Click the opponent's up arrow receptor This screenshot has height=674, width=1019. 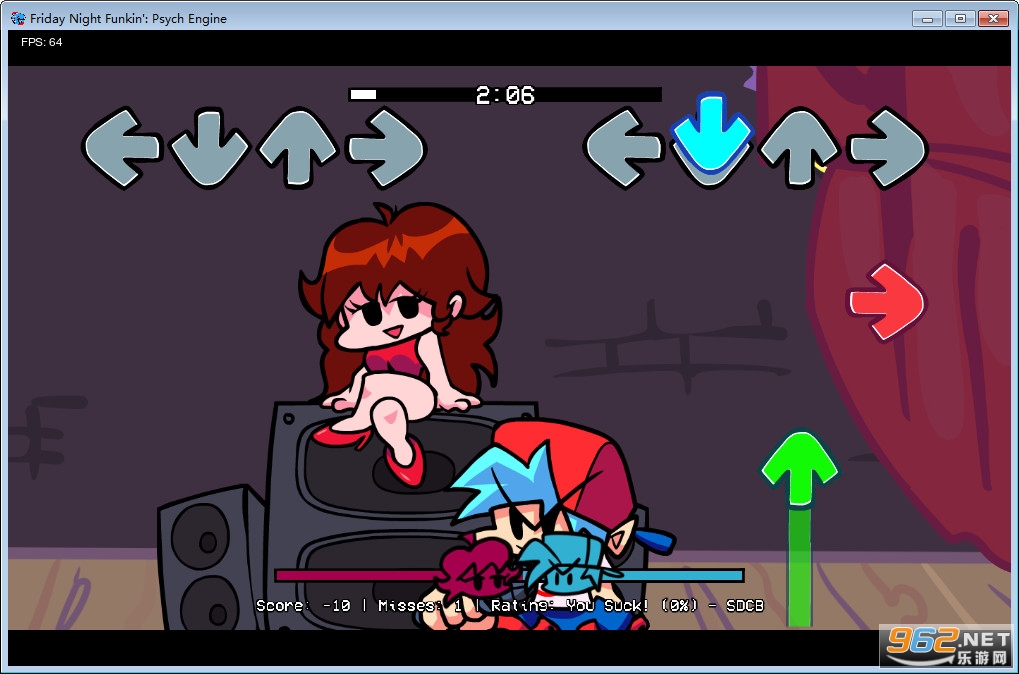[x=298, y=148]
